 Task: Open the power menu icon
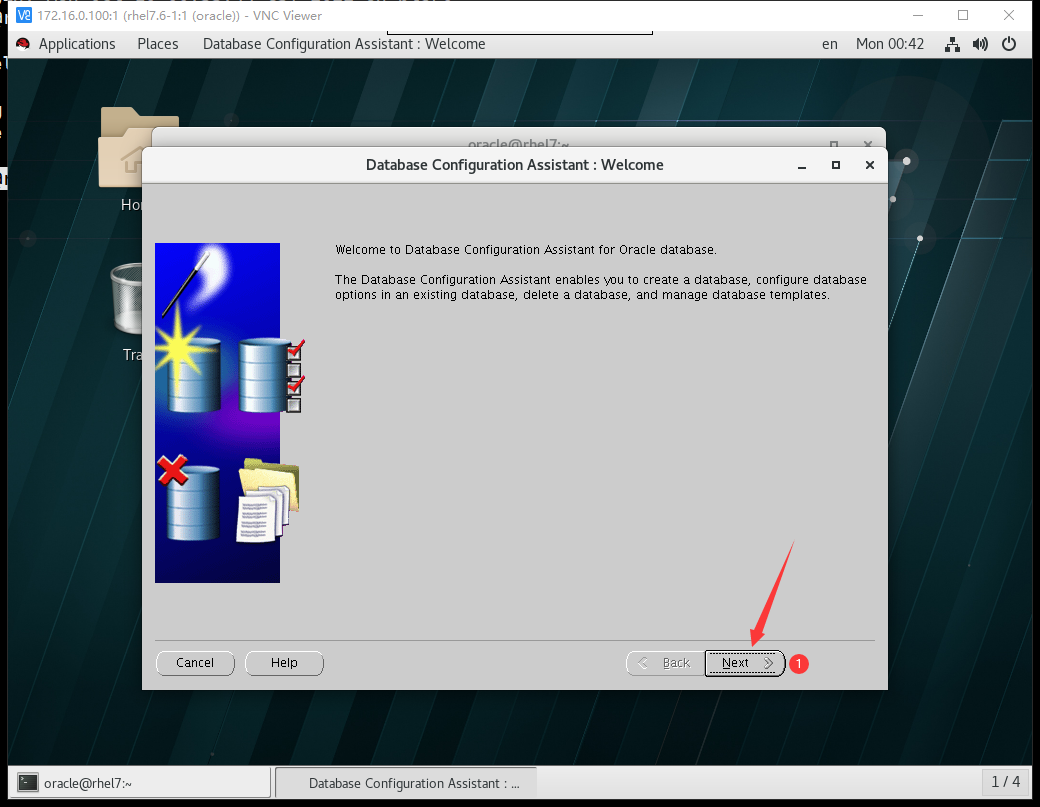tap(1009, 44)
